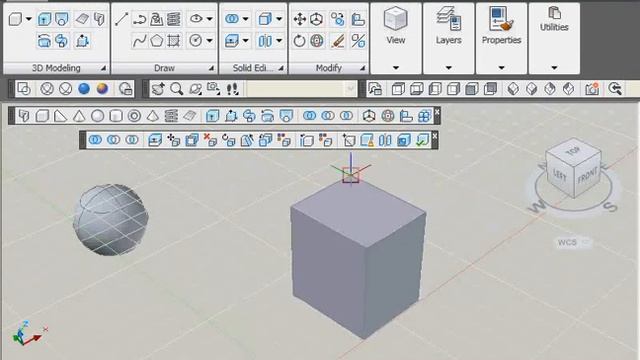The width and height of the screenshot is (640, 360).
Task: Open Extrude Faces dropdown arrow in Solid Editing panel
Action: click(245, 41)
